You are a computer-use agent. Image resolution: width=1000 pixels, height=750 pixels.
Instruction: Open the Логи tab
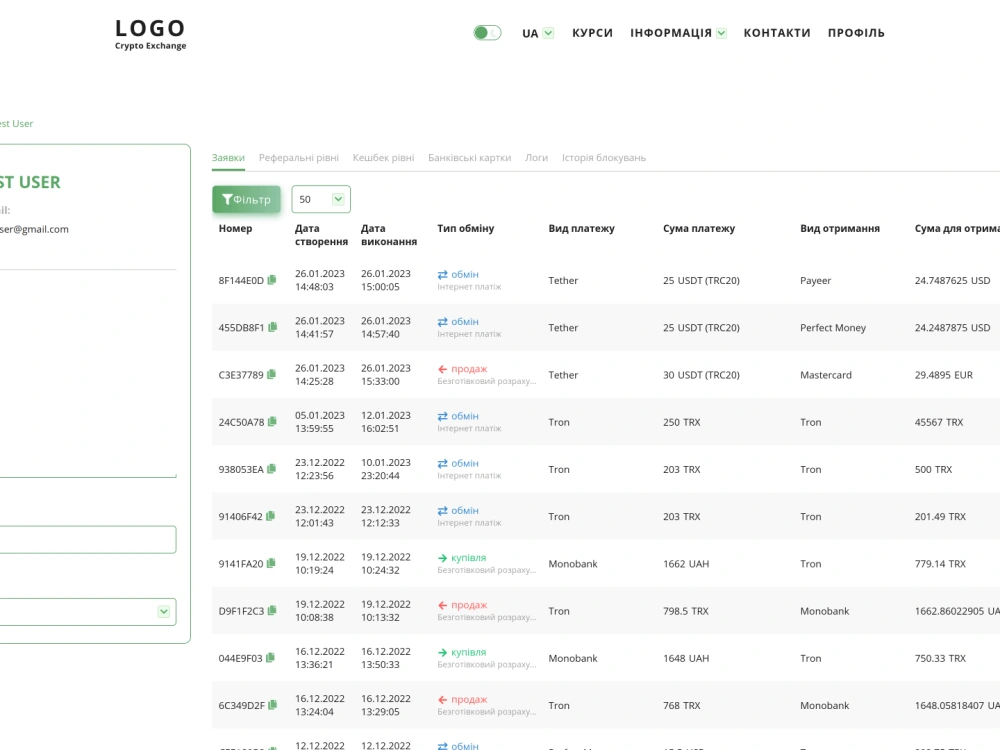click(x=536, y=158)
